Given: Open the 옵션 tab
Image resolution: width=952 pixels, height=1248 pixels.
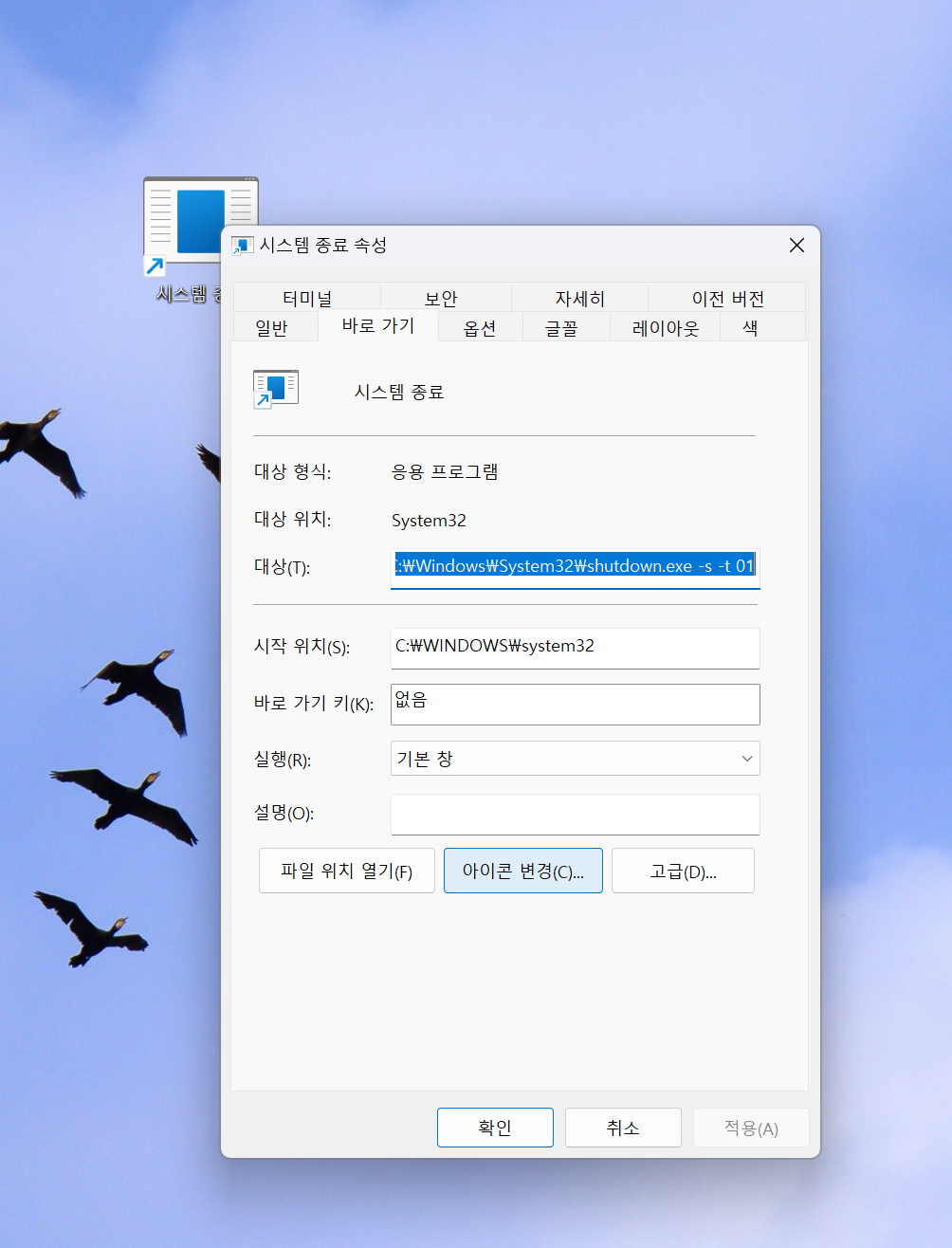Looking at the screenshot, I should click(x=480, y=327).
